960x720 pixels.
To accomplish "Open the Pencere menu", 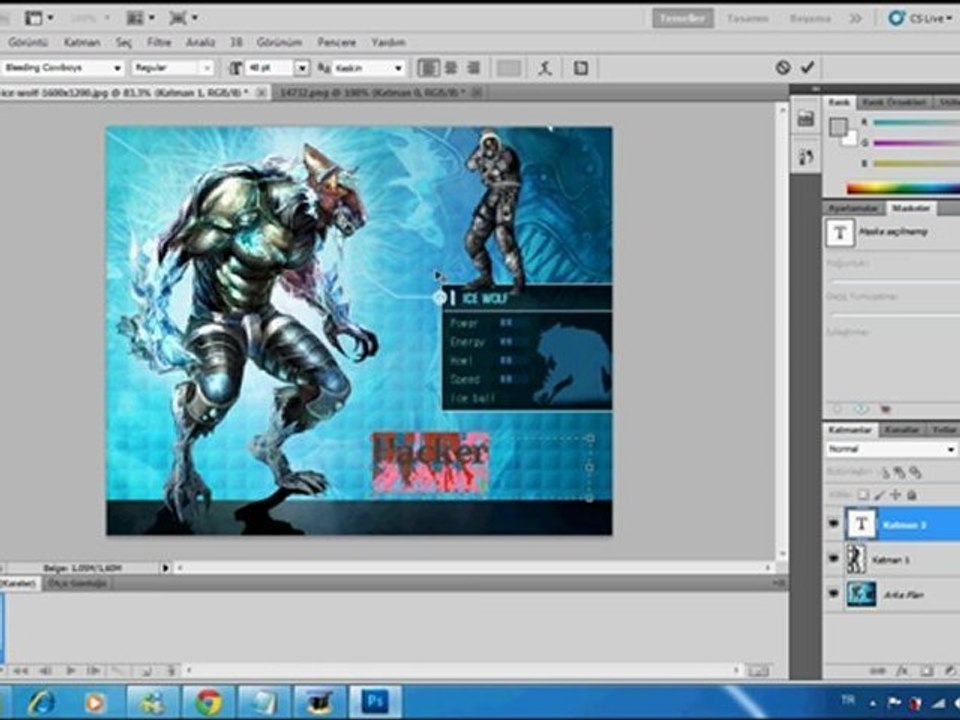I will [x=337, y=42].
